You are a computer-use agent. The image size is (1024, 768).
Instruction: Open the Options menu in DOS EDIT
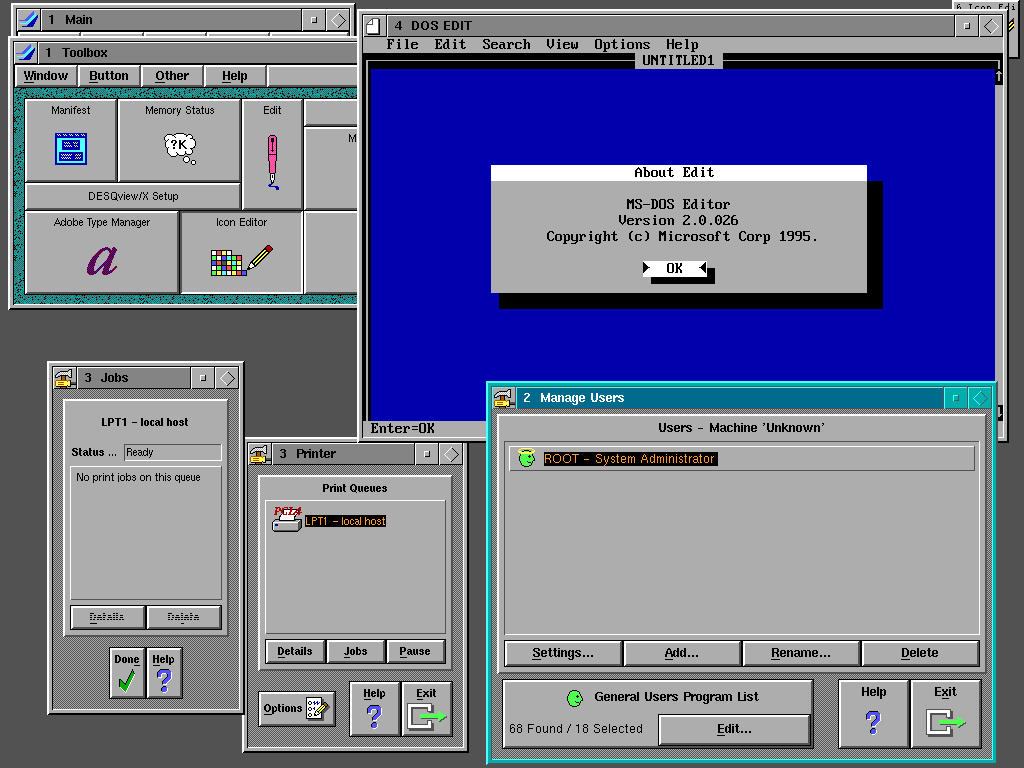pos(622,44)
